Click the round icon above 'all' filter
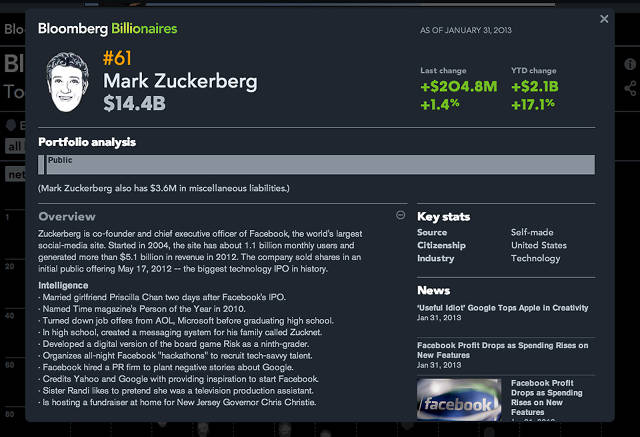Viewport: 640px width, 437px height. (11, 126)
